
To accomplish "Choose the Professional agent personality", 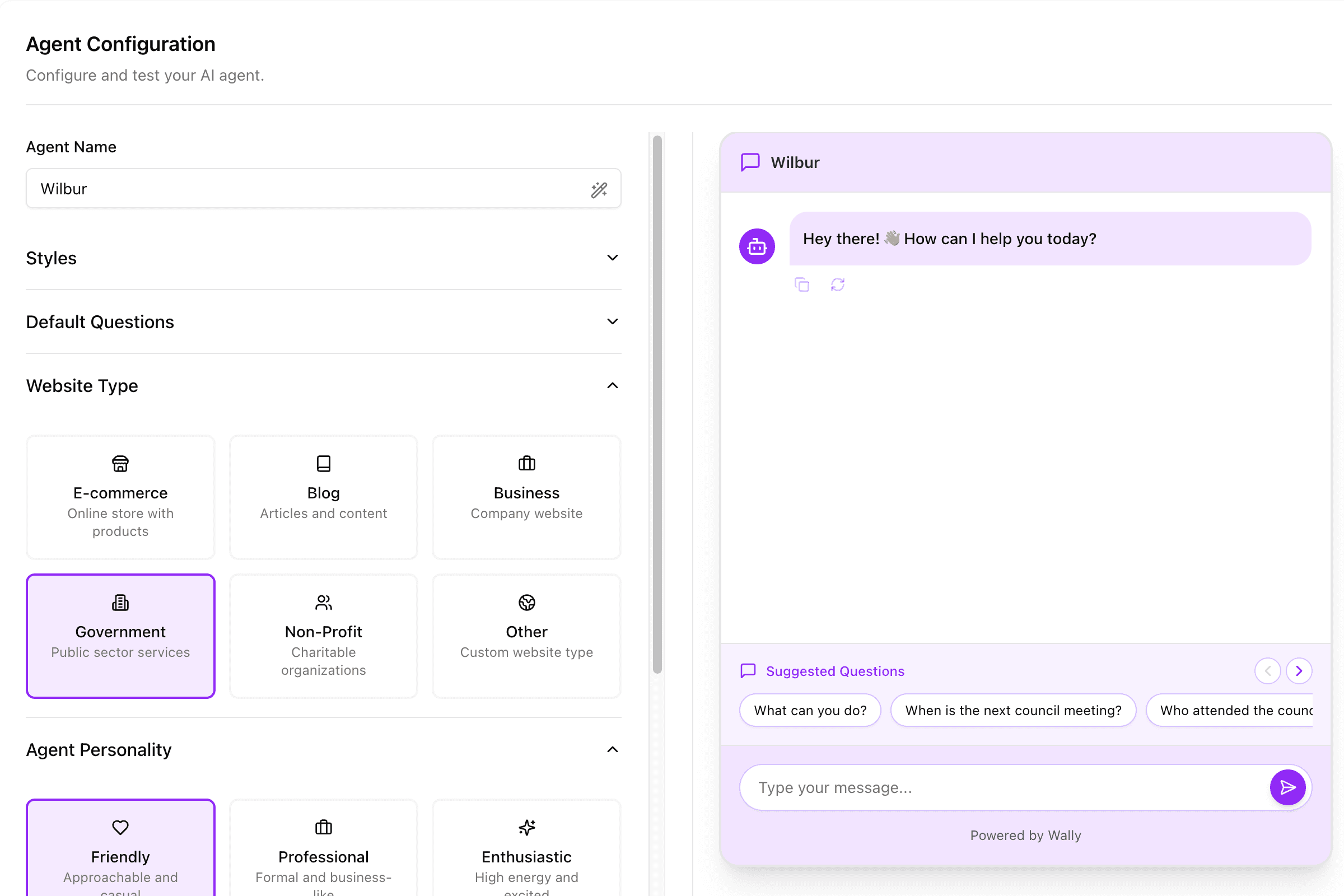I will pyautogui.click(x=324, y=848).
